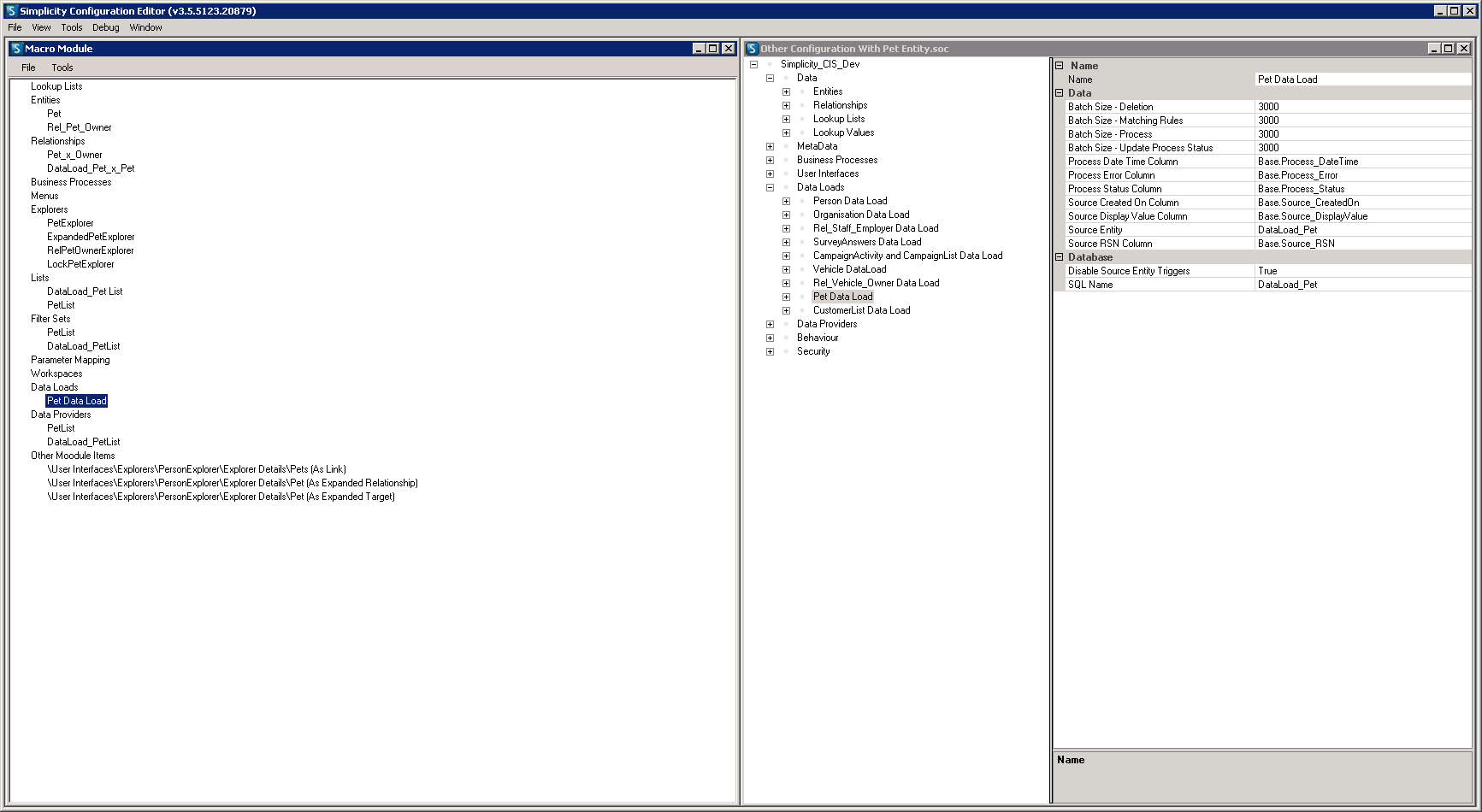Expand the Behaviour node
Screen dimensions: 1482x812
click(x=770, y=338)
